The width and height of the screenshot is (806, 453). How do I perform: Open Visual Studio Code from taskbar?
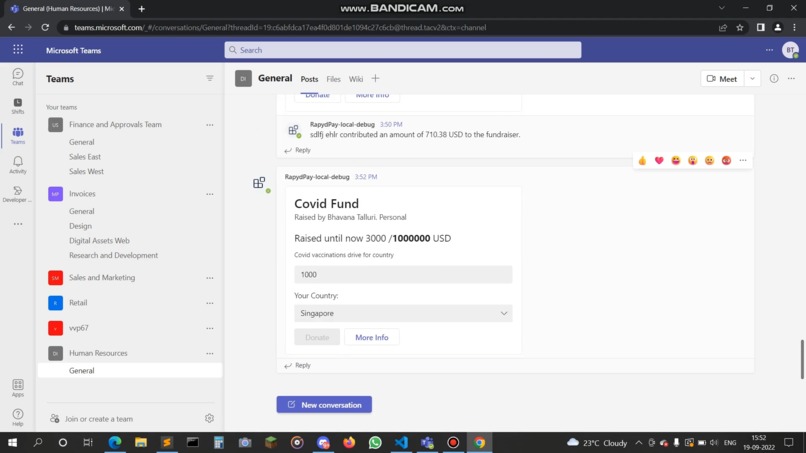pos(401,443)
